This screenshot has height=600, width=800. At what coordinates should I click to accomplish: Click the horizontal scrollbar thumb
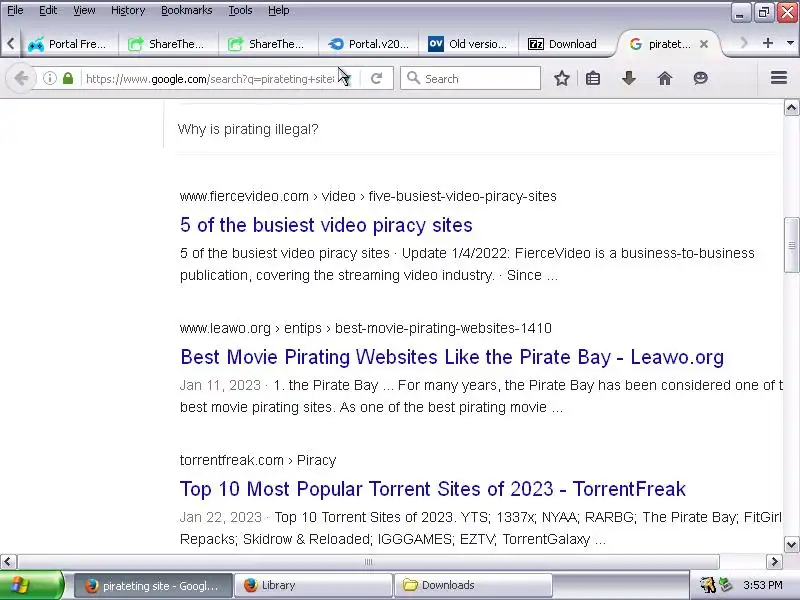(368, 562)
